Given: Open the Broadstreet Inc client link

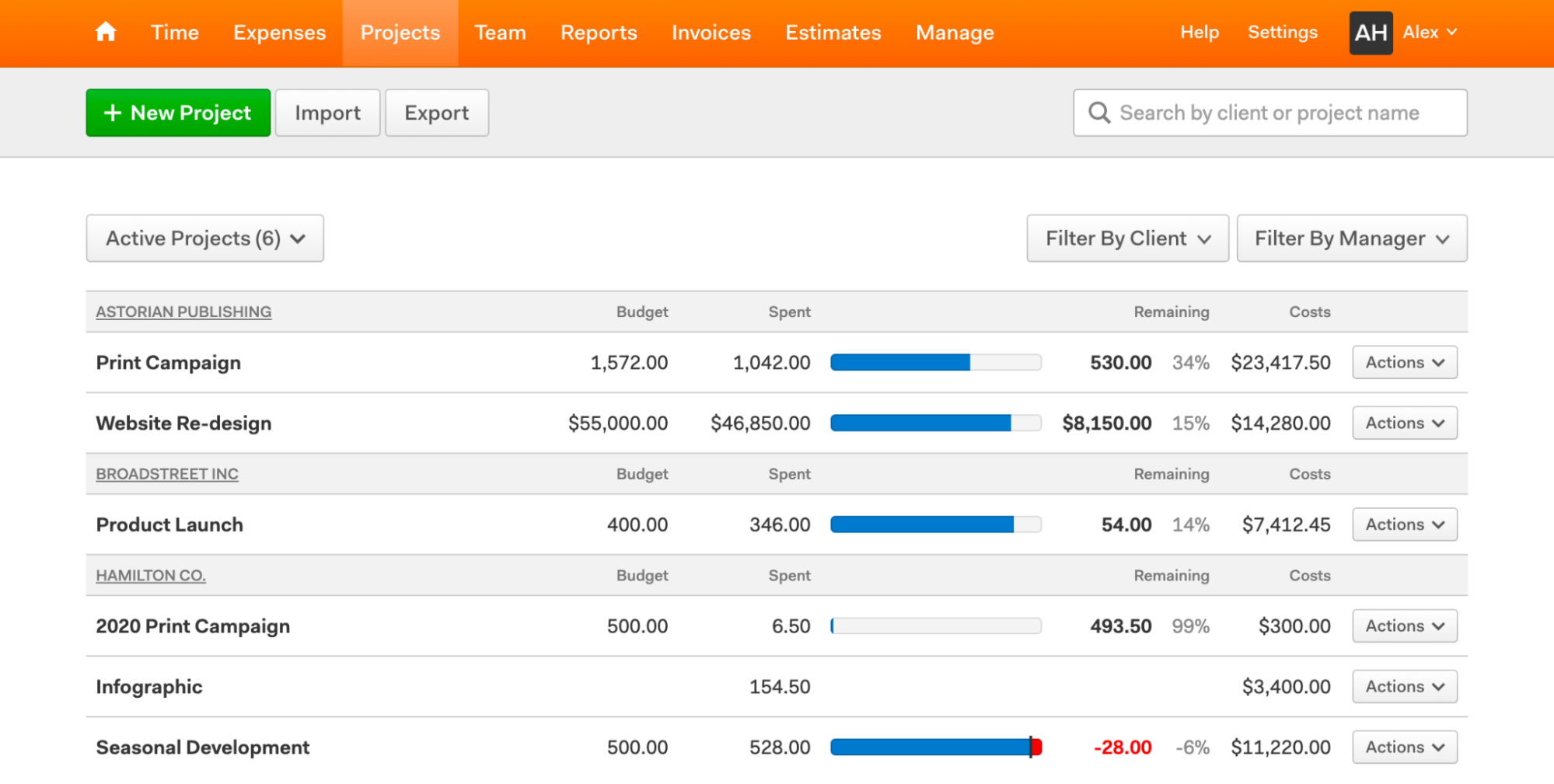Looking at the screenshot, I should point(166,473).
